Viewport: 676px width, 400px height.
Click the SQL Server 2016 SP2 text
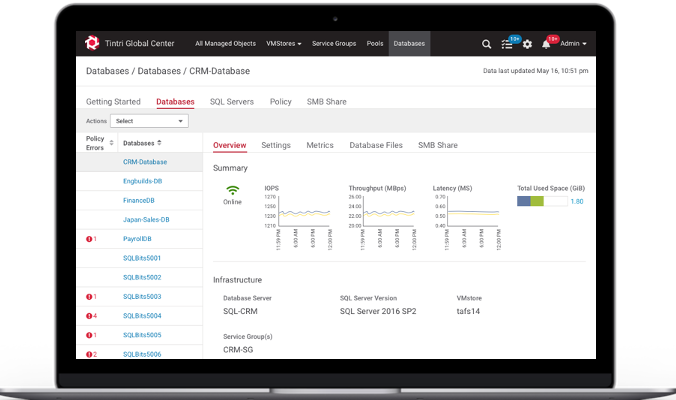click(378, 311)
